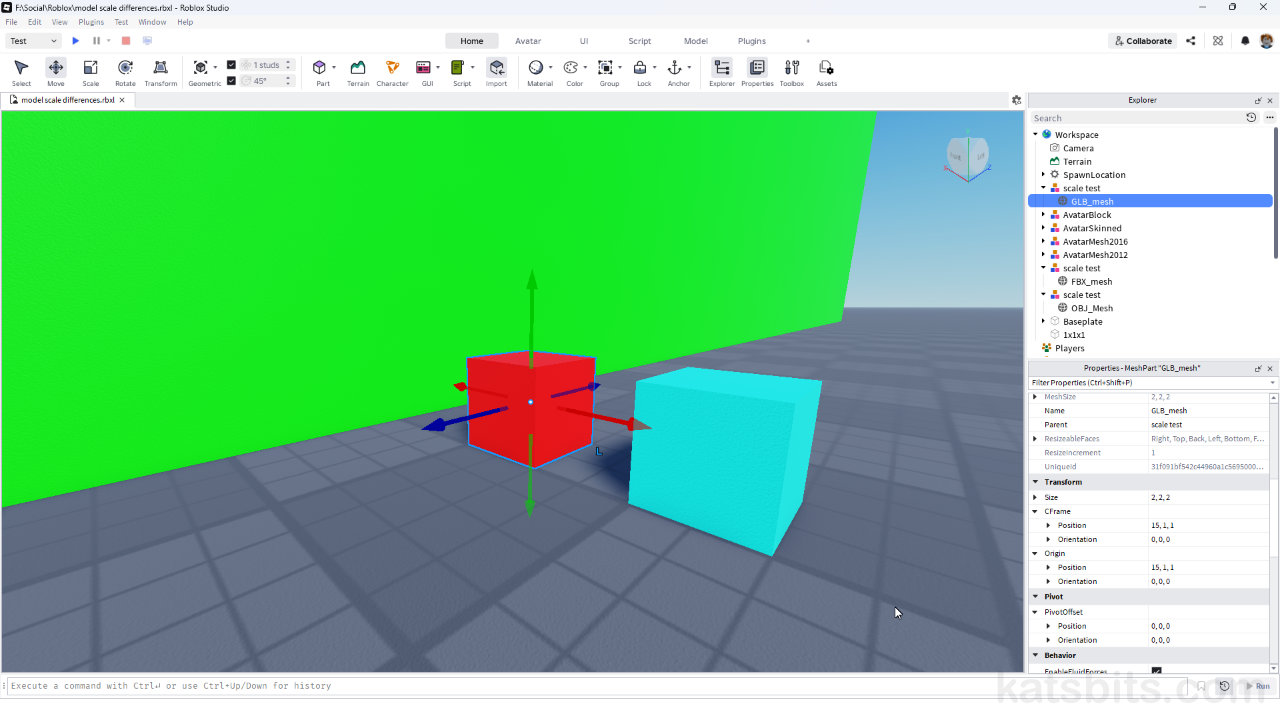
Task: Click the command bar Run button
Action: coord(1257,686)
